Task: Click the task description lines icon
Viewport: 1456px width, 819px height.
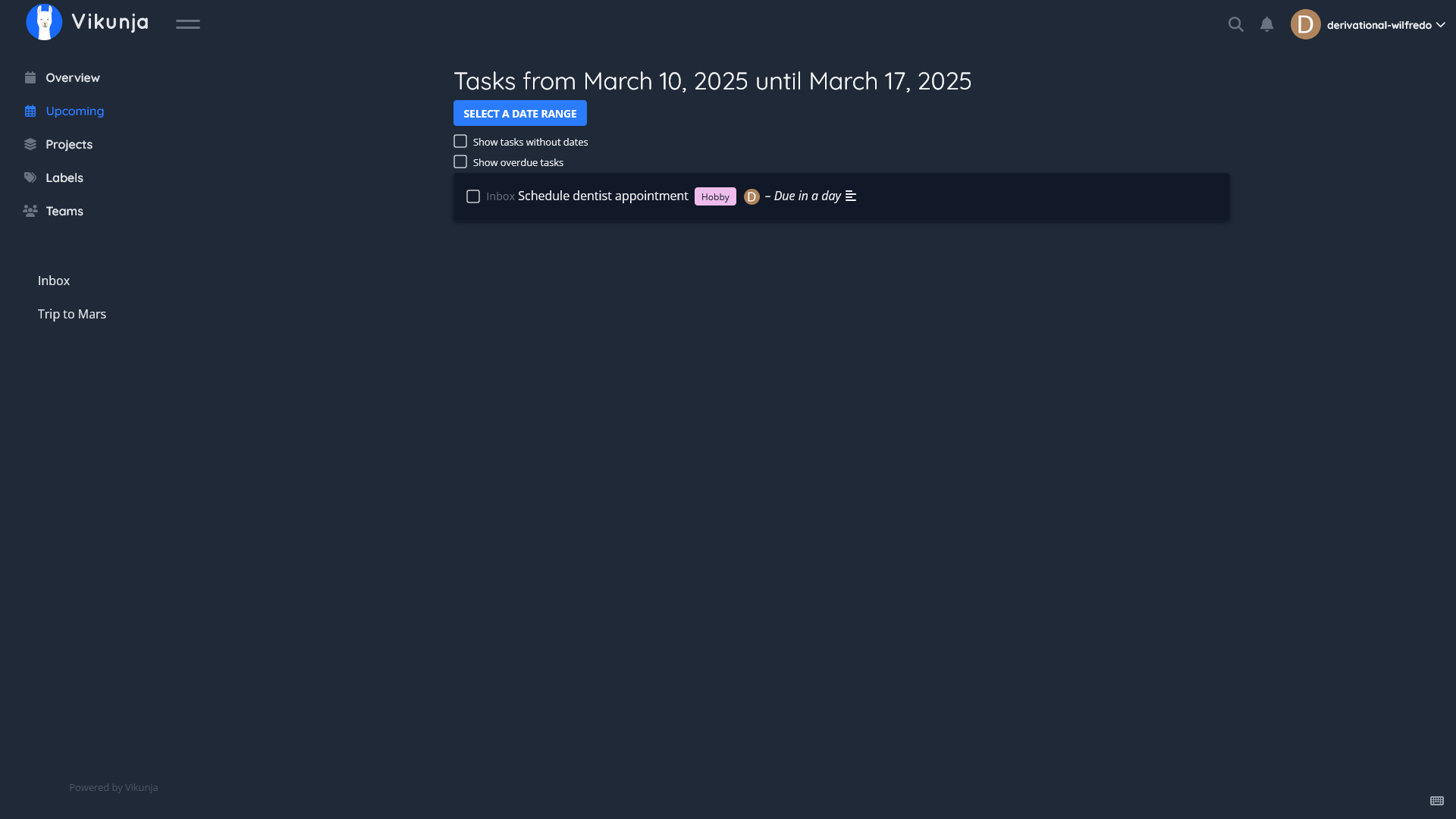Action: pos(851,196)
